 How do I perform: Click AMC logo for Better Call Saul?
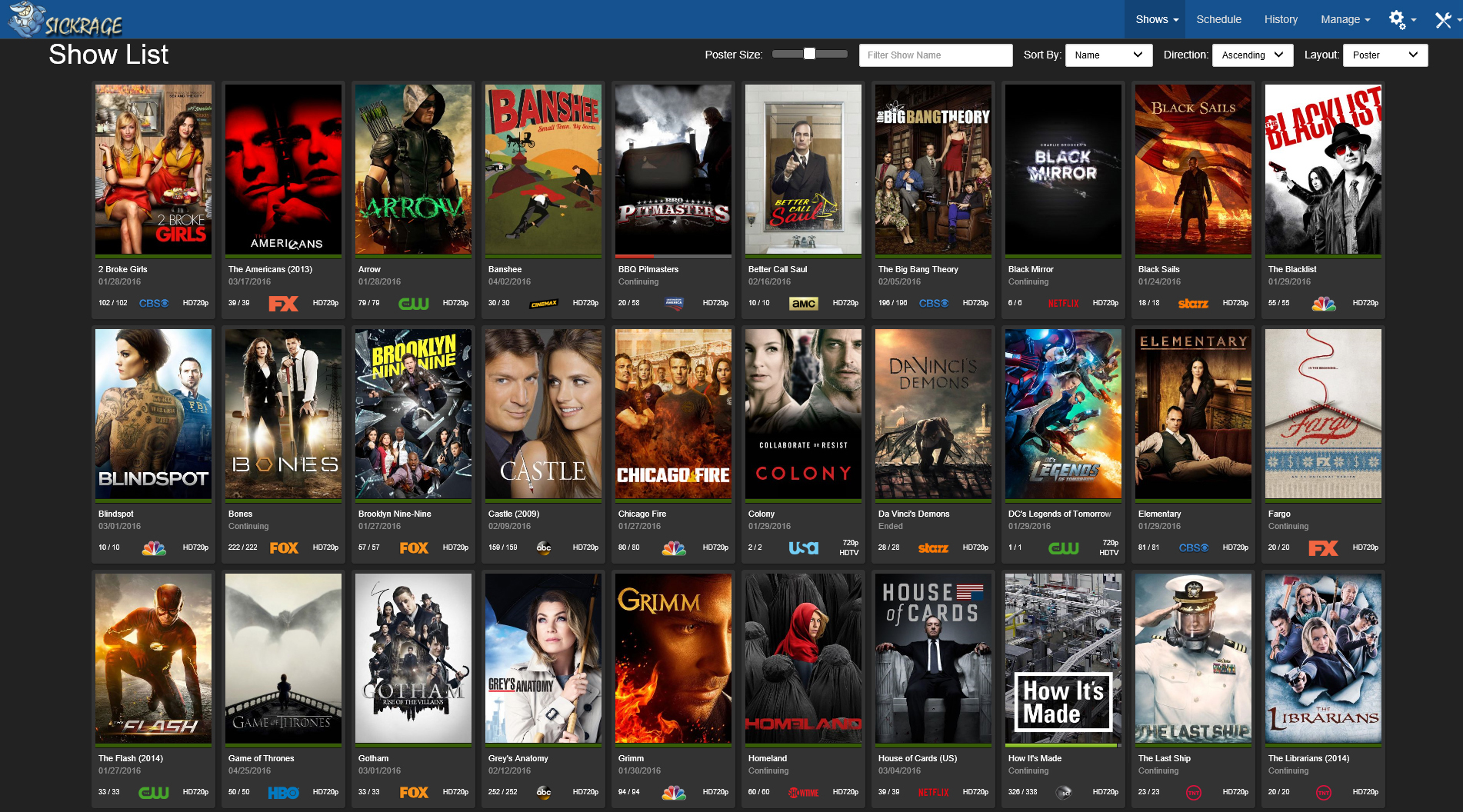pyautogui.click(x=804, y=303)
